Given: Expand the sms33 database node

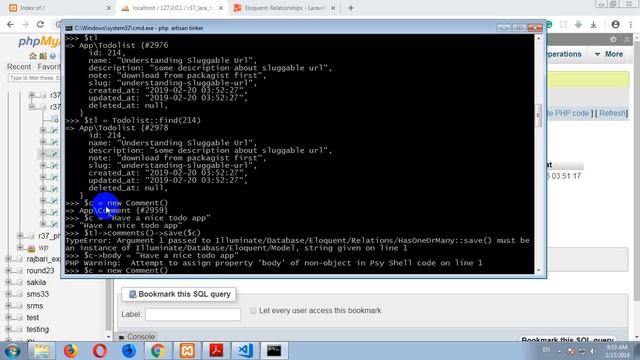Looking at the screenshot, I should click(9, 294).
